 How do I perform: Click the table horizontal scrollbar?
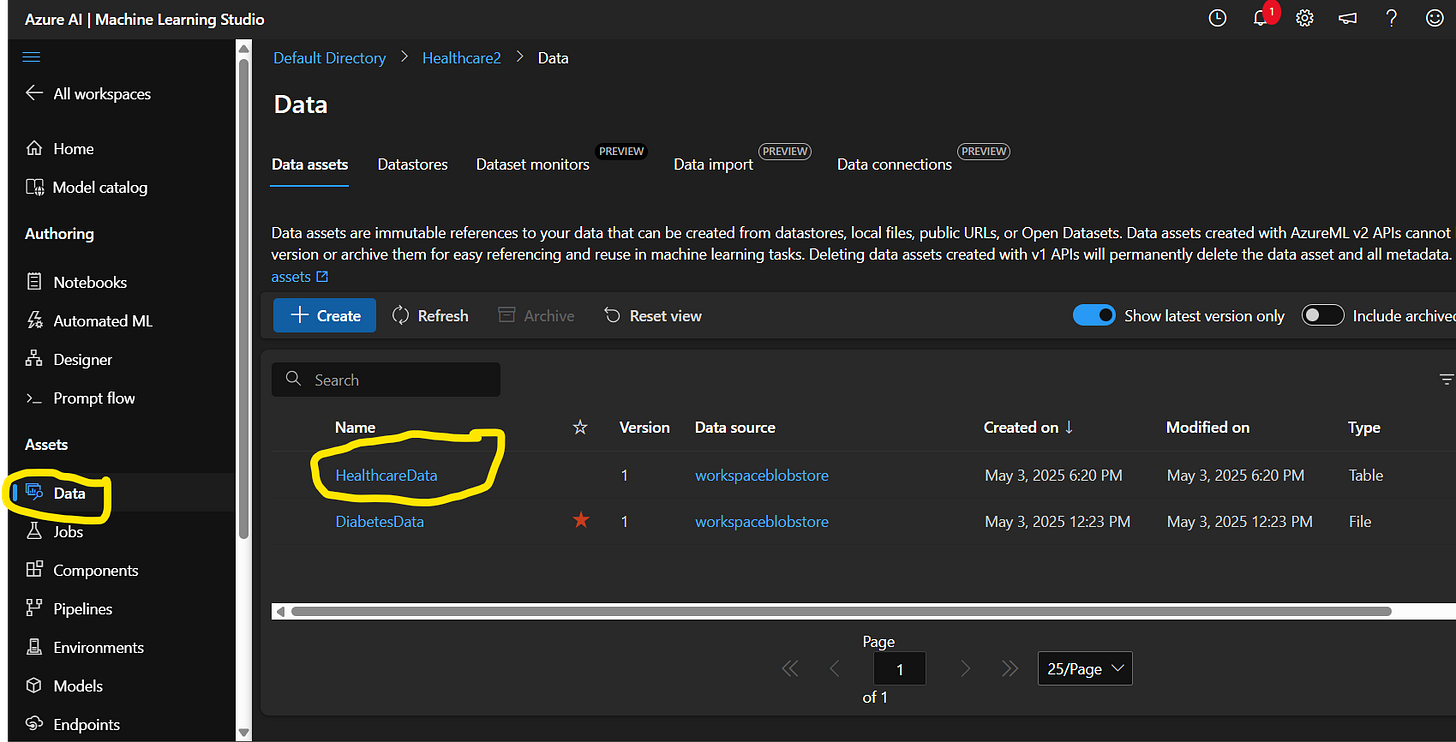click(841, 611)
